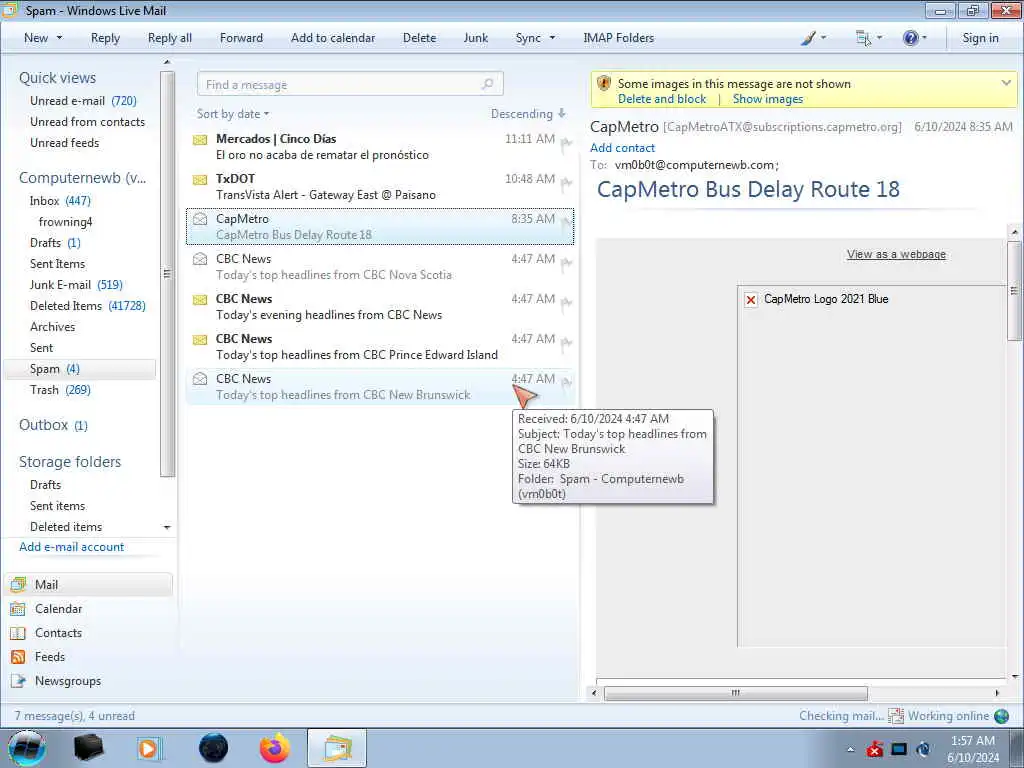The image size is (1024, 768).
Task: Click the Show images link
Action: click(x=767, y=99)
